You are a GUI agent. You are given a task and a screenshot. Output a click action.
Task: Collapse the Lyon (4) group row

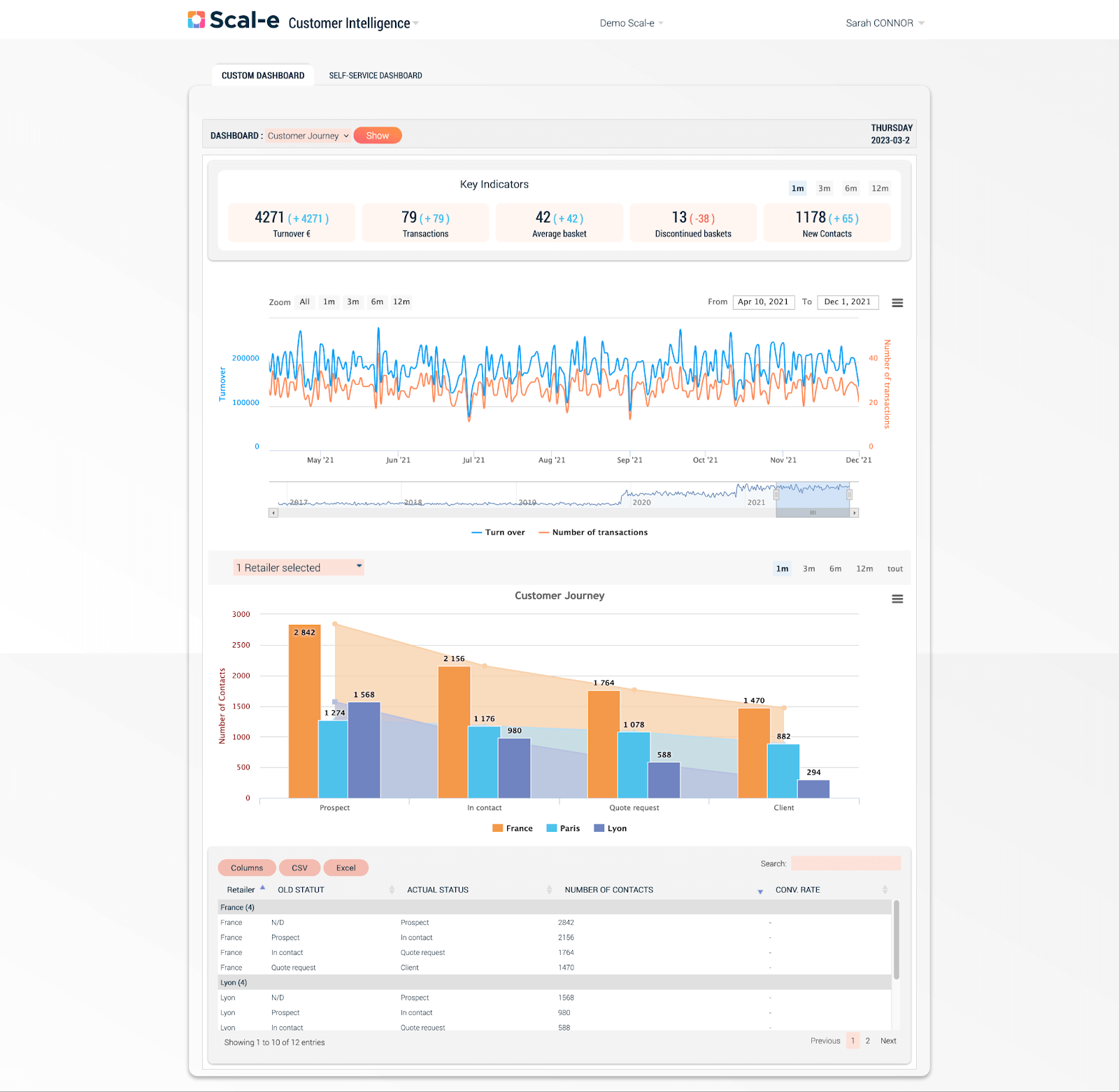tap(555, 982)
